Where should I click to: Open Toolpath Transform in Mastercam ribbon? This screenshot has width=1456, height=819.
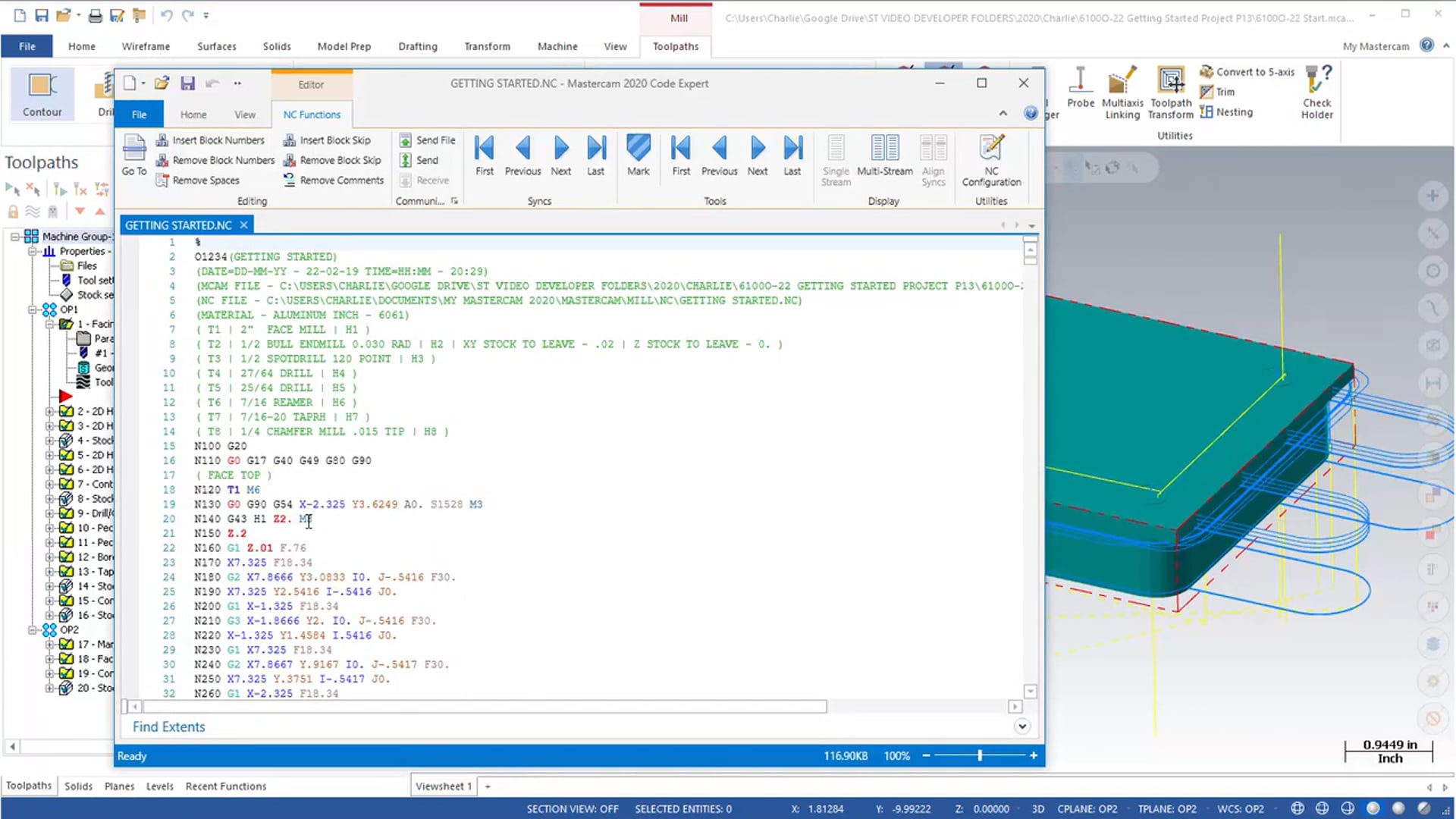(x=1171, y=93)
